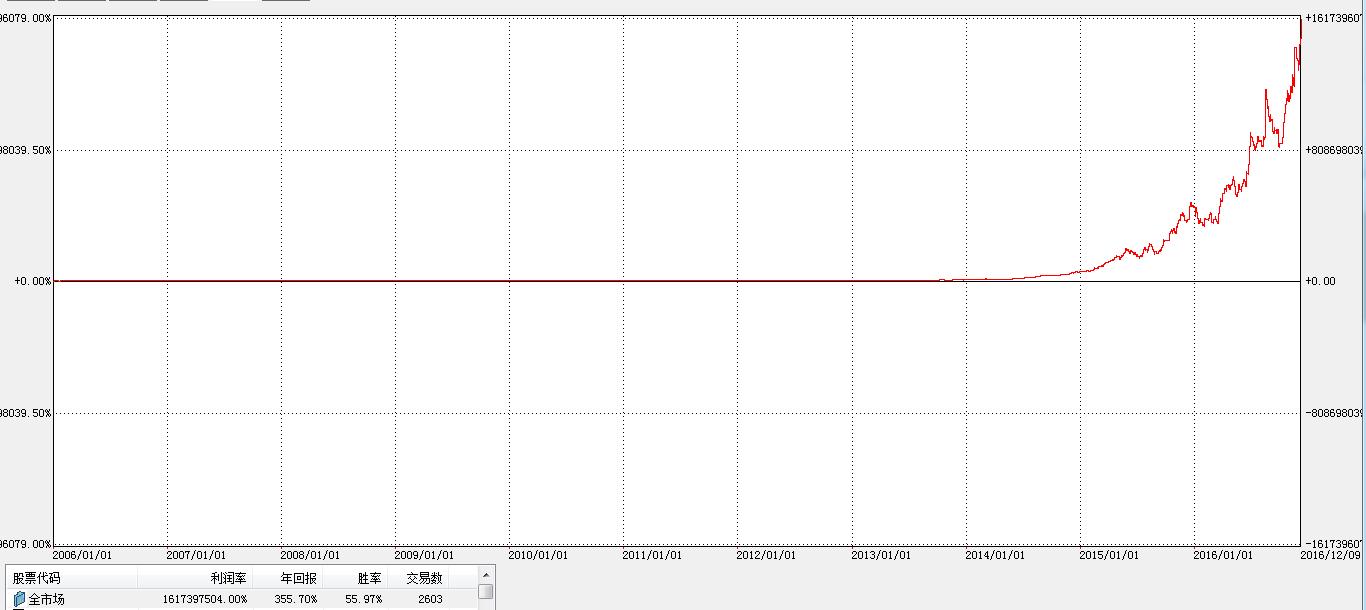This screenshot has width=1366, height=610.
Task: Click the 2008/01/01 axis date label
Action: pyautogui.click(x=310, y=554)
